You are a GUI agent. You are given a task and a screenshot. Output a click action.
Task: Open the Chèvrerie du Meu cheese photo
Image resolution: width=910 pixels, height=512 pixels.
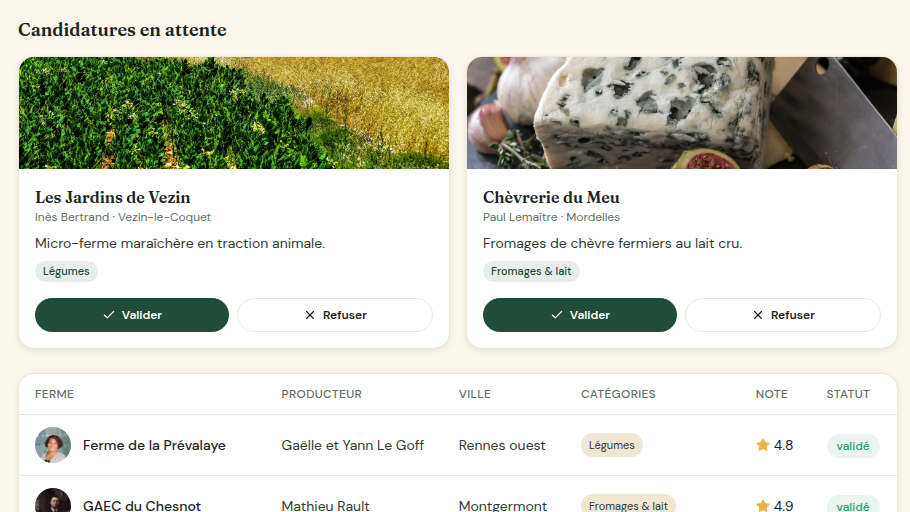coord(682,113)
